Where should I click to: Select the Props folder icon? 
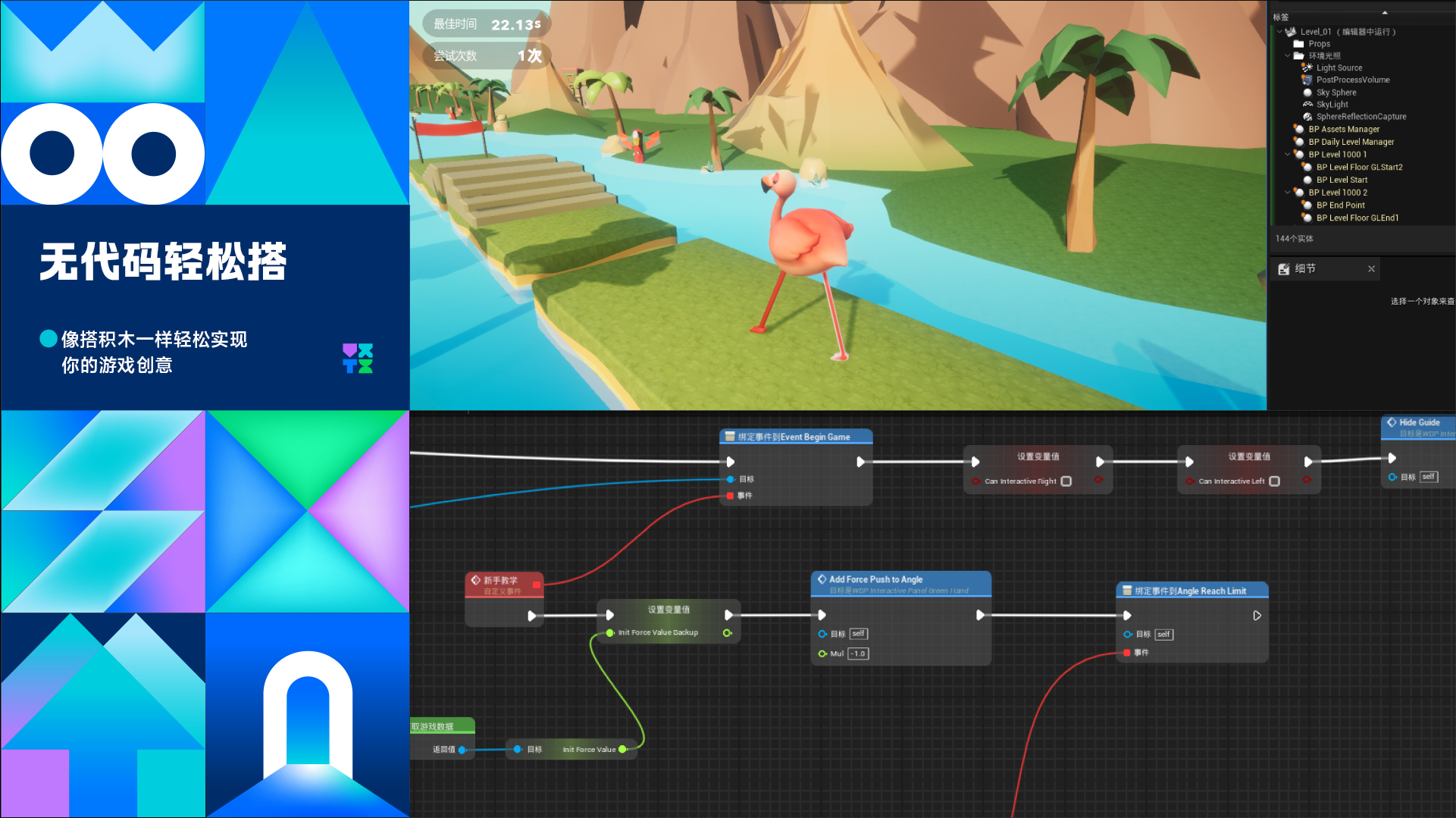point(1298,44)
